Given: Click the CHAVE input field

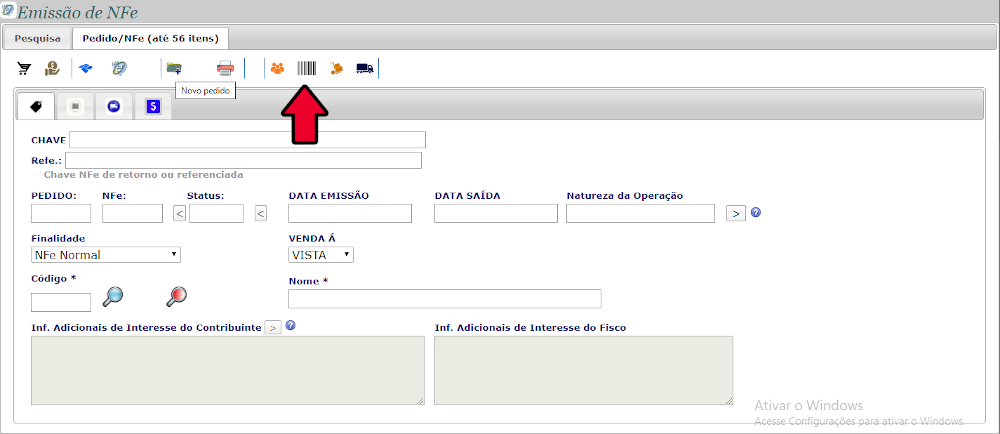Looking at the screenshot, I should 247,140.
